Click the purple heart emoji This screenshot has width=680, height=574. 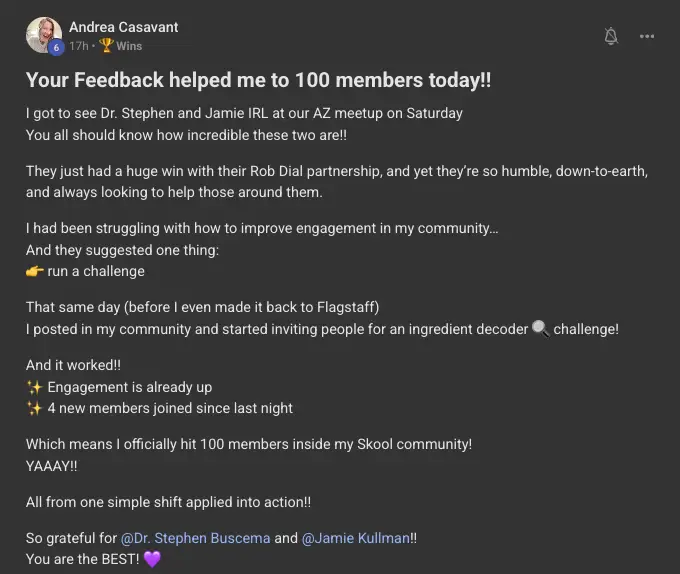(x=152, y=560)
